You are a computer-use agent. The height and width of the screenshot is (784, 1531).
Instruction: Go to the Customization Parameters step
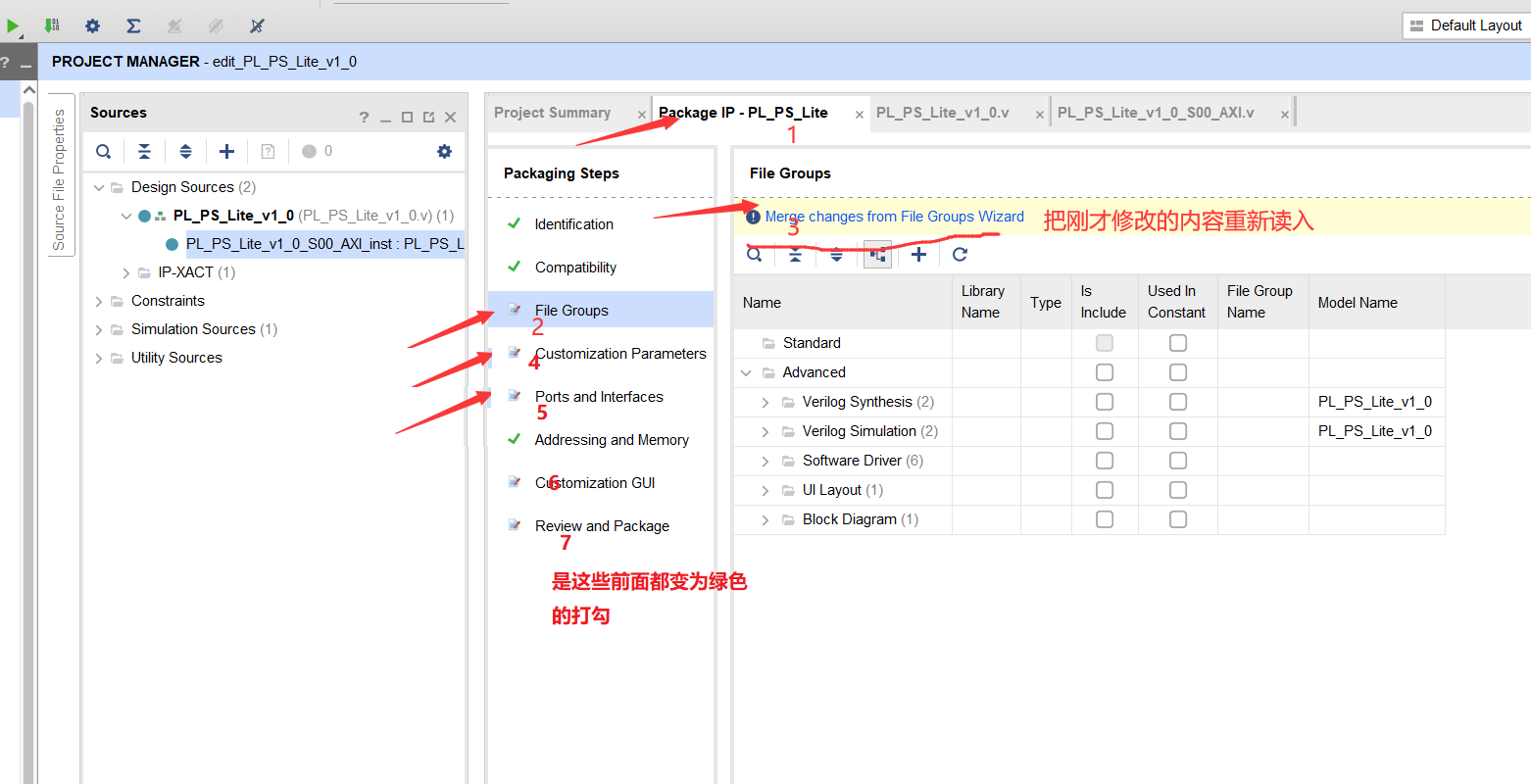coord(620,354)
